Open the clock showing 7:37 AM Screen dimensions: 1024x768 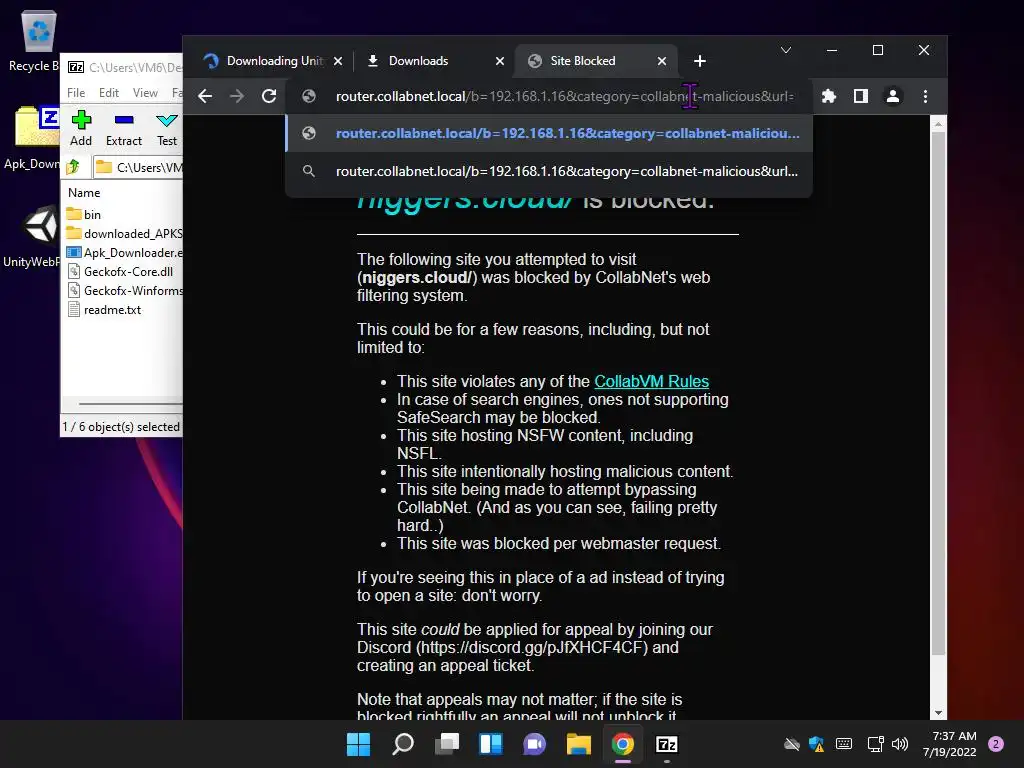tap(950, 744)
